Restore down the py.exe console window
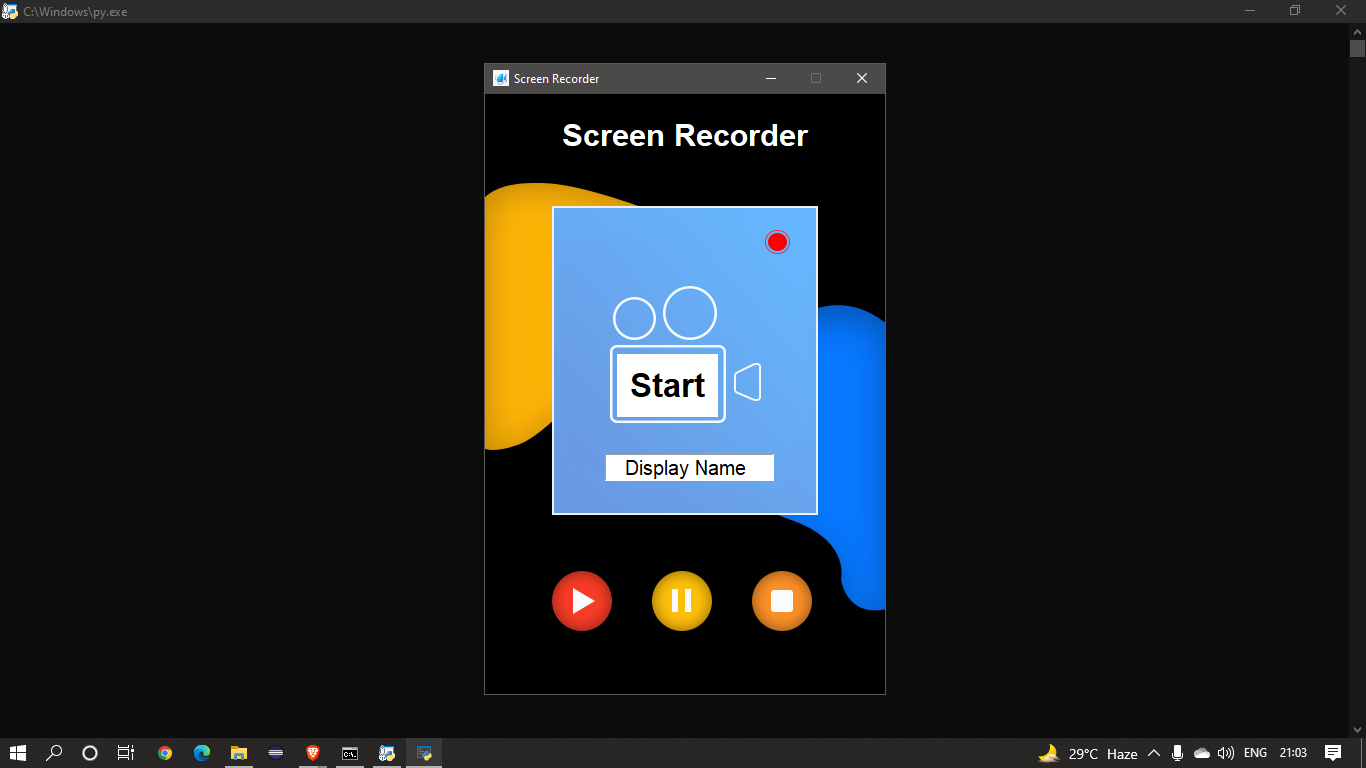The width and height of the screenshot is (1366, 768). coord(1295,11)
